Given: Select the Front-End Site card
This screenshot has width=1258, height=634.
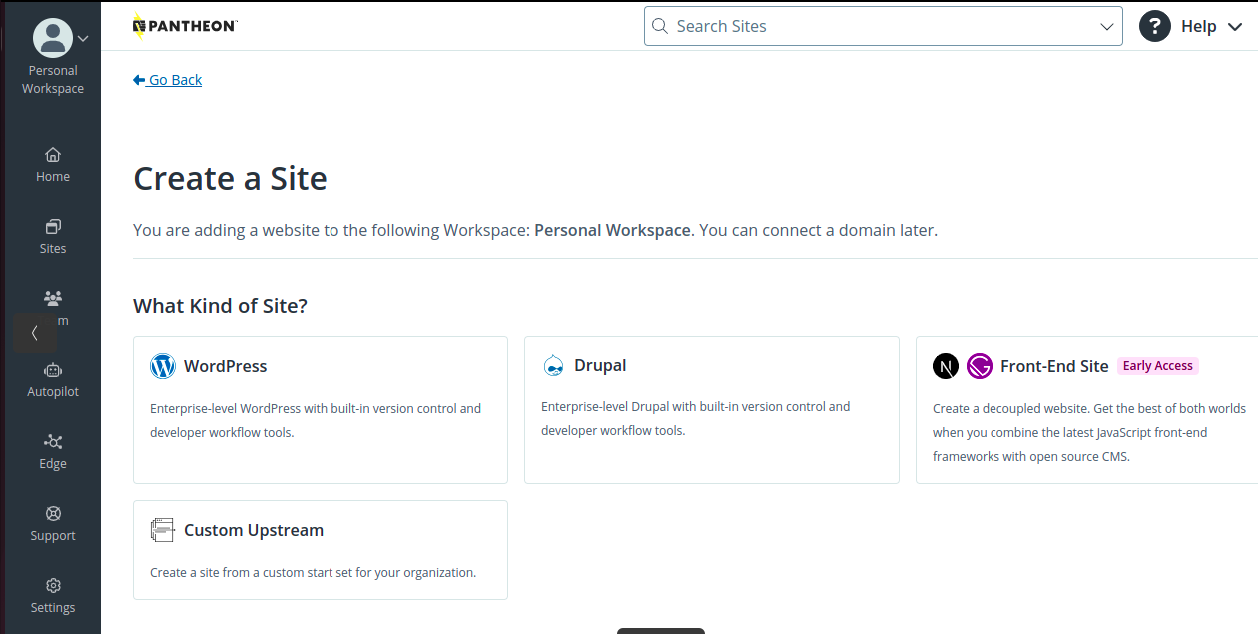Looking at the screenshot, I should pyautogui.click(x=1087, y=410).
